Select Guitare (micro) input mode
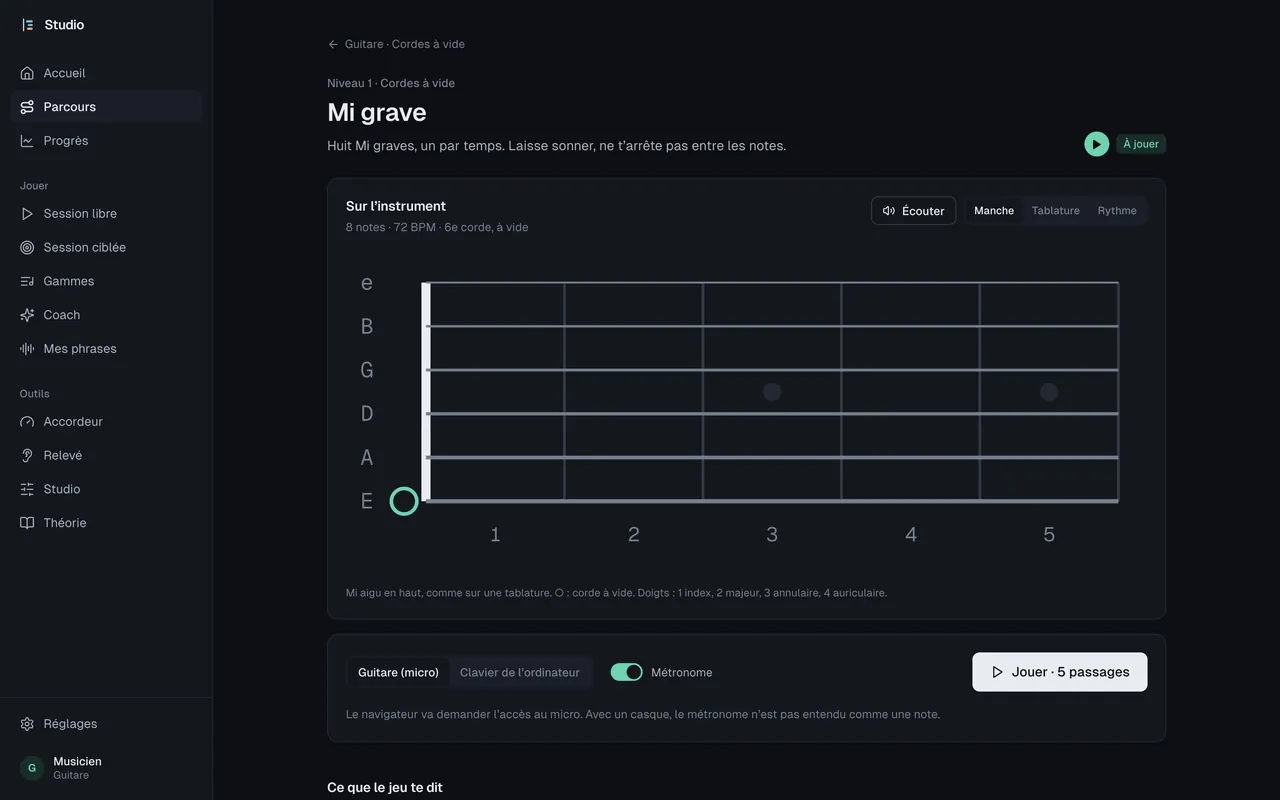Image resolution: width=1280 pixels, height=800 pixels. coord(398,672)
